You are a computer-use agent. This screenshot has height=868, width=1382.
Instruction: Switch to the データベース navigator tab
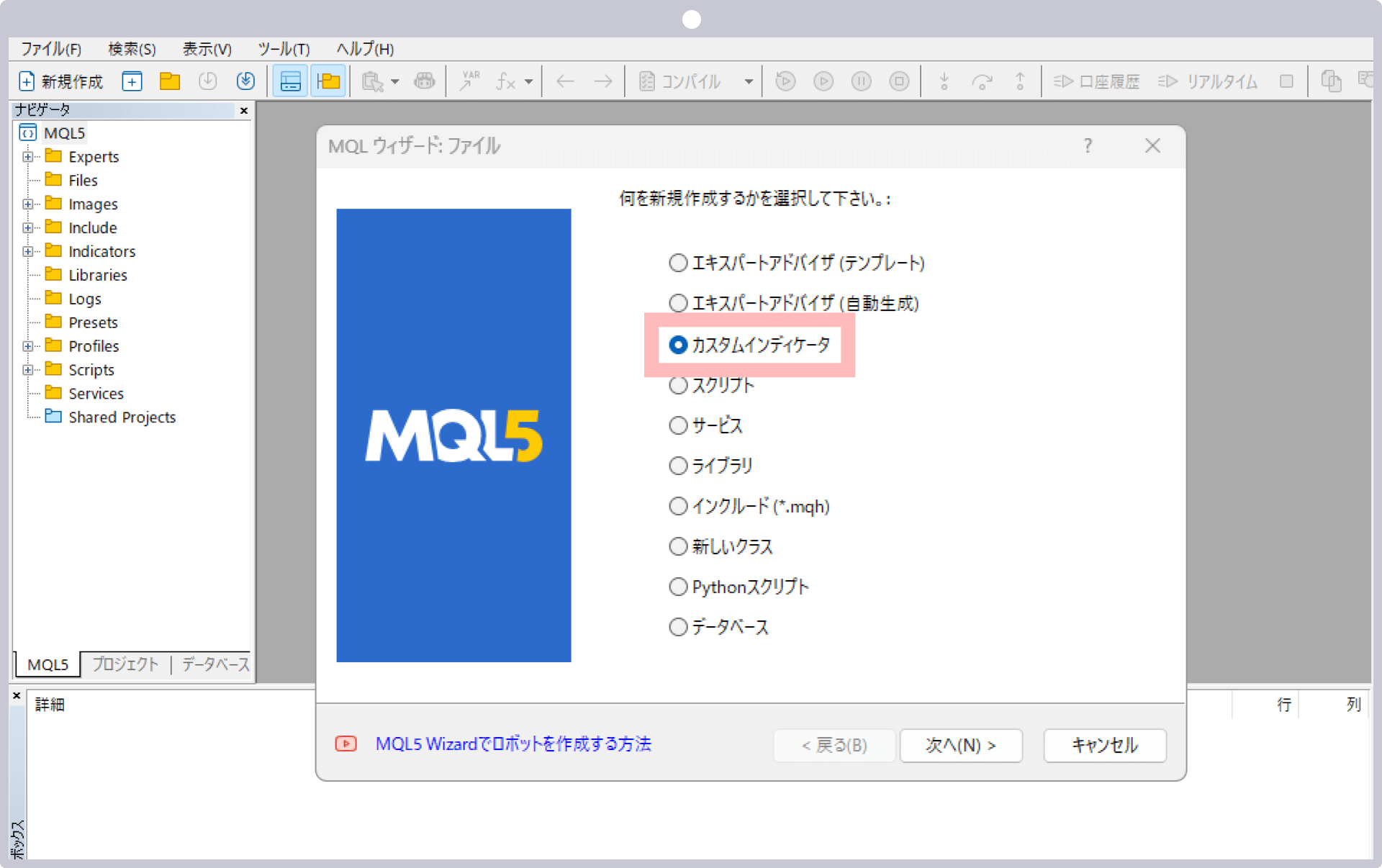pyautogui.click(x=214, y=664)
